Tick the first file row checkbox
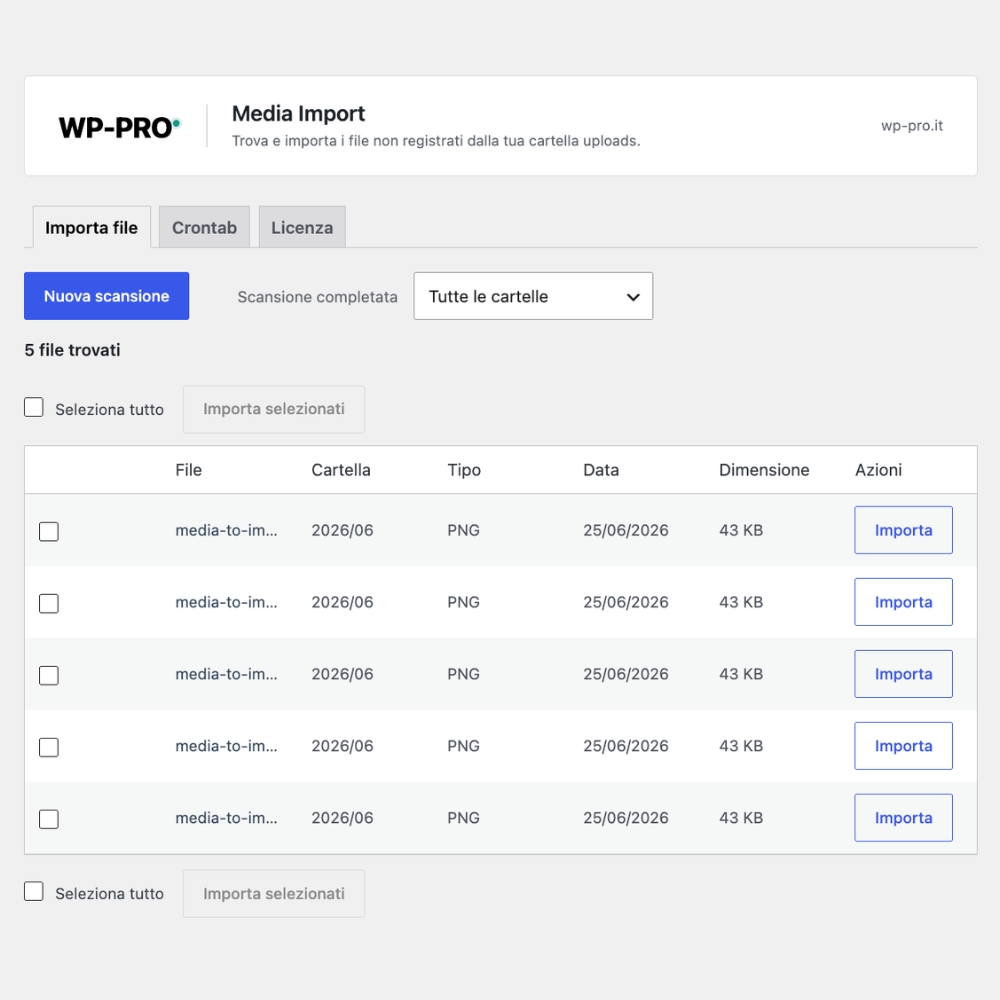The height and width of the screenshot is (1000, 1000). click(x=48, y=531)
